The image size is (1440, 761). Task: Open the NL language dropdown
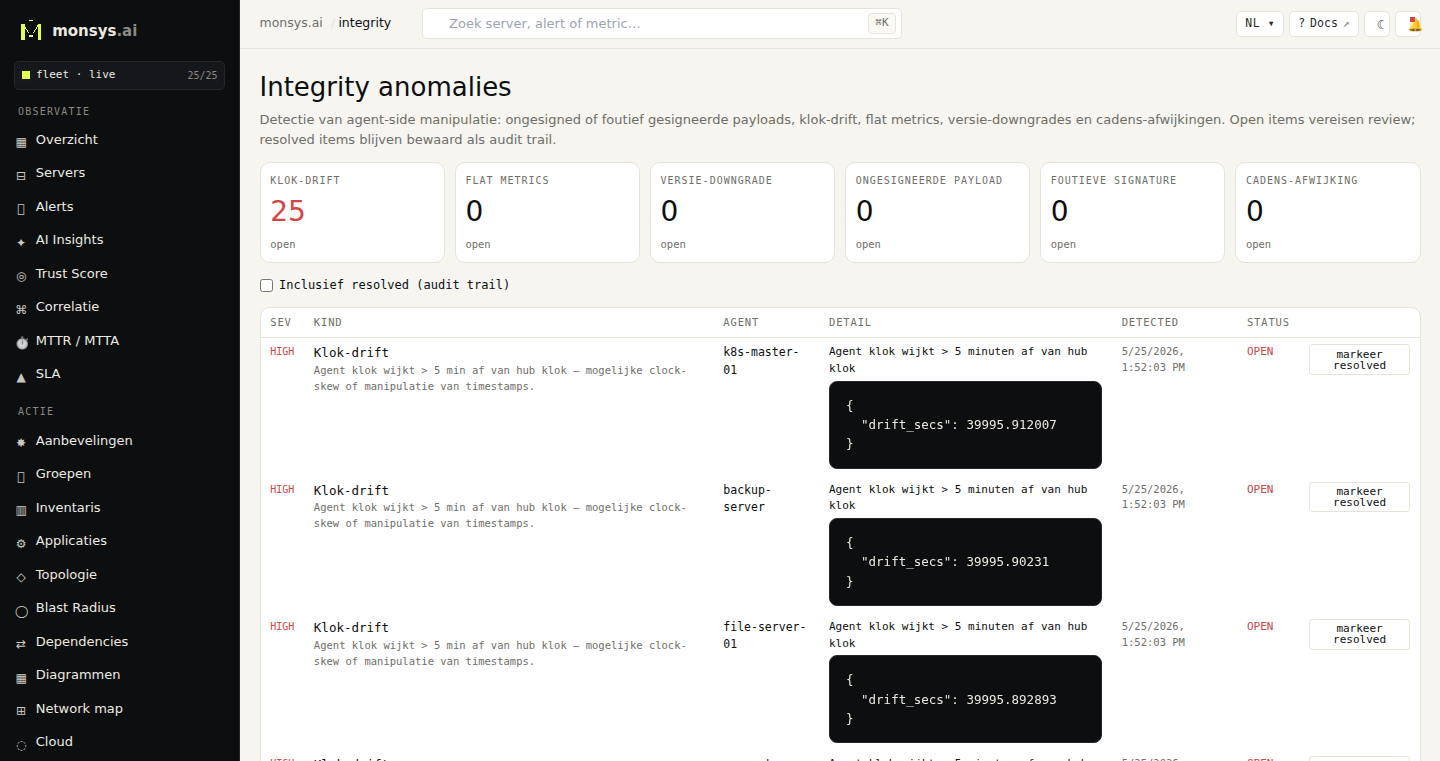tap(1260, 24)
